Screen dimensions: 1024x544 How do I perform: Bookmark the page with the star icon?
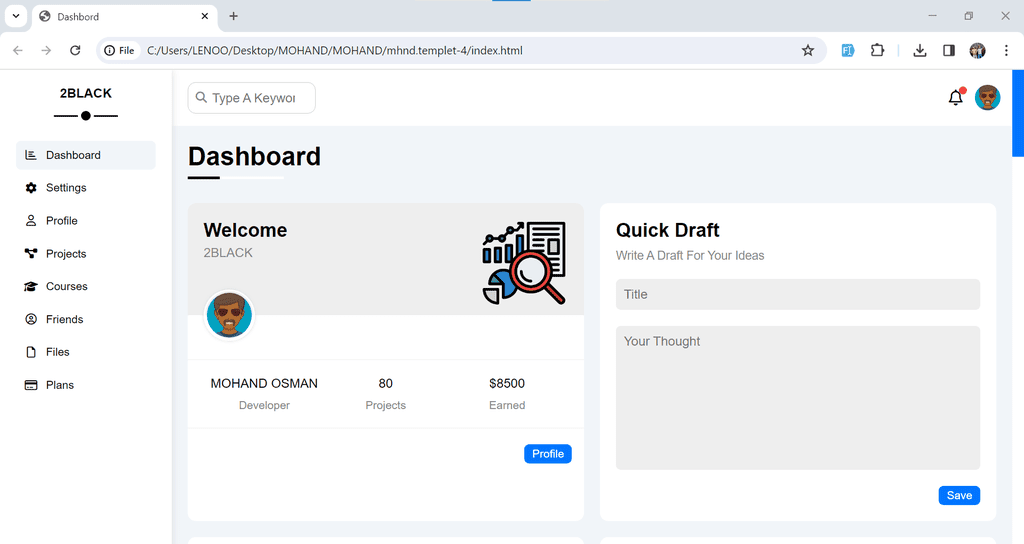coord(808,50)
